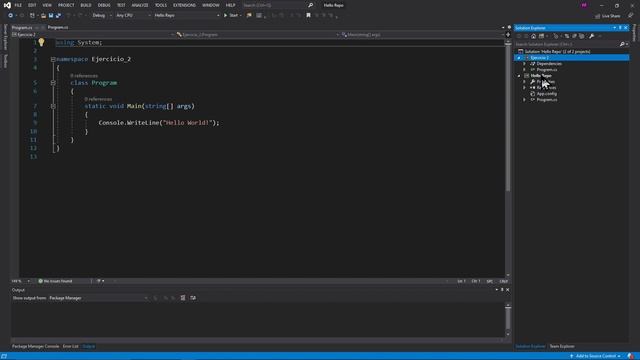Collapse the namespace Ejercicio_2 code block
Image resolution: width=640 pixels, height=360 pixels.
53,59
